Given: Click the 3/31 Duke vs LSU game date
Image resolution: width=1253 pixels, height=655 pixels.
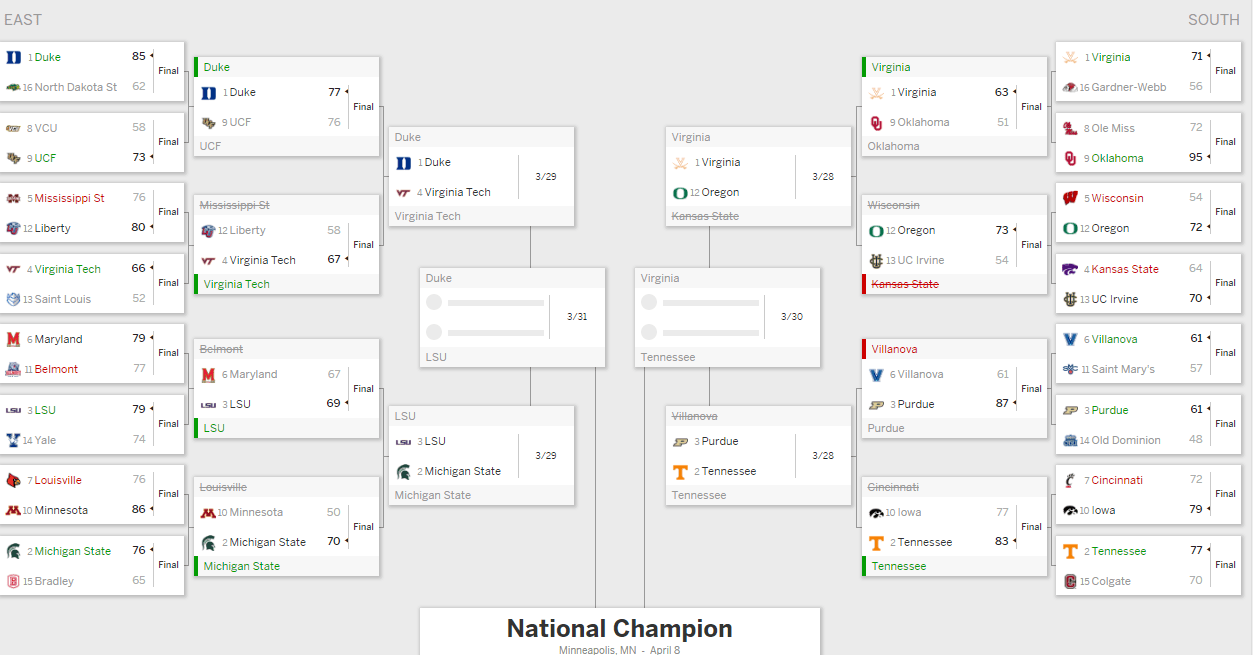Looking at the screenshot, I should [577, 317].
